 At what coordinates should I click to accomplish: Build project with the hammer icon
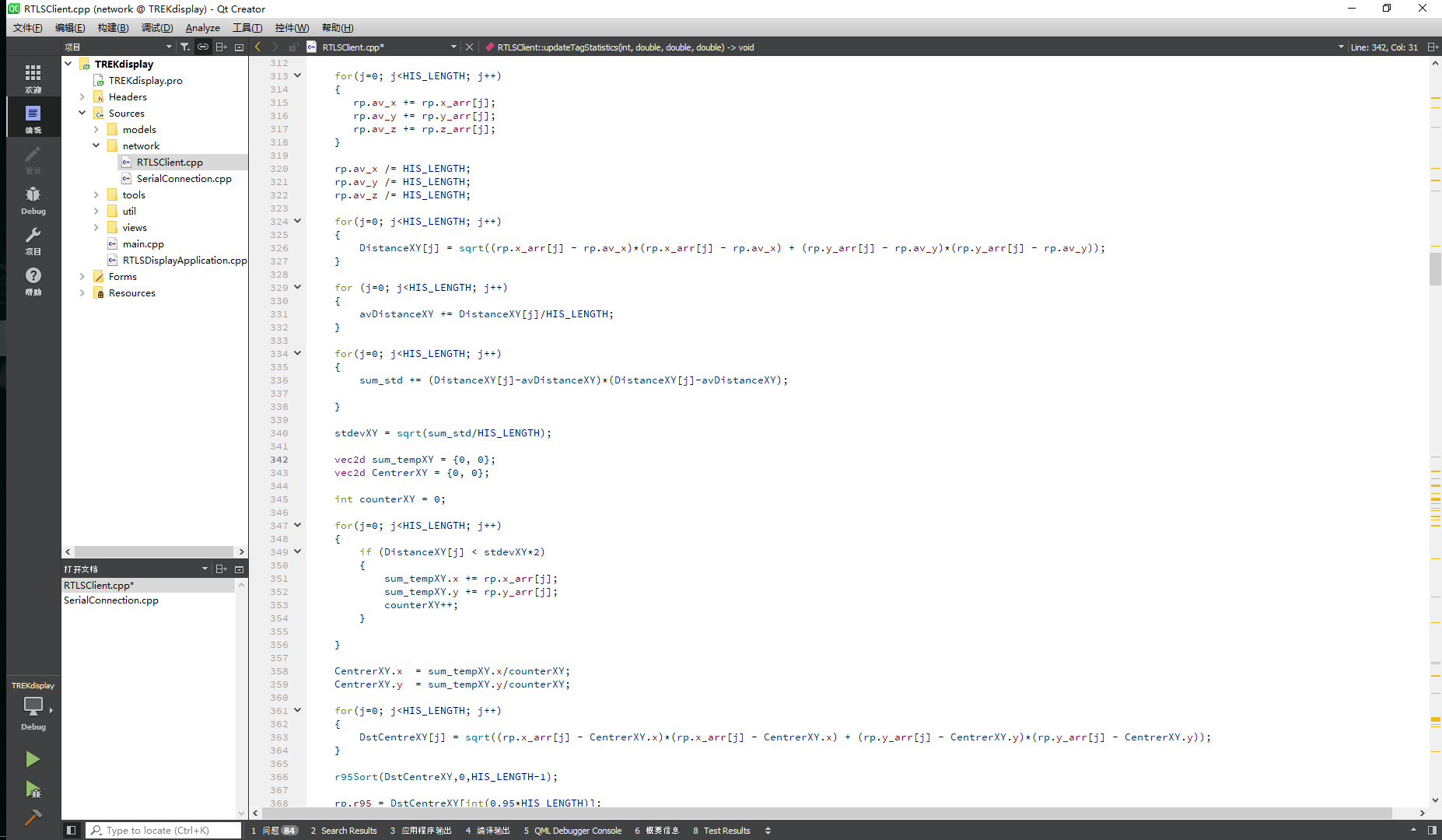tap(33, 817)
